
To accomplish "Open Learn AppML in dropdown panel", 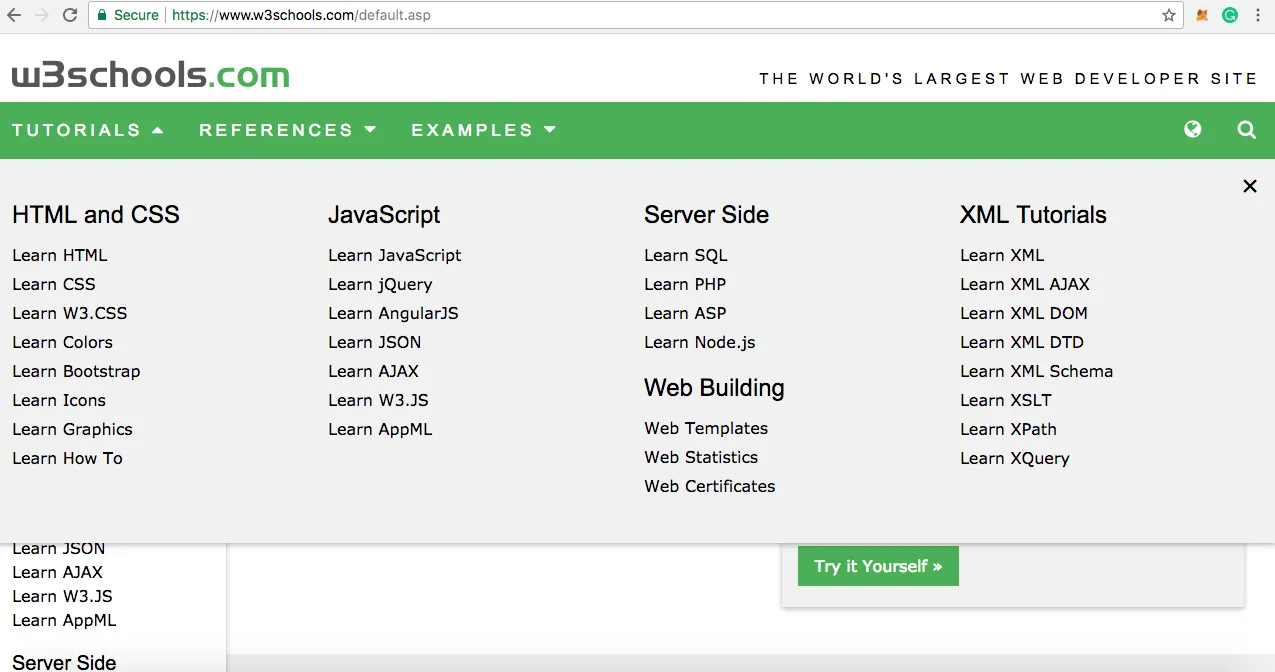I will (x=380, y=429).
